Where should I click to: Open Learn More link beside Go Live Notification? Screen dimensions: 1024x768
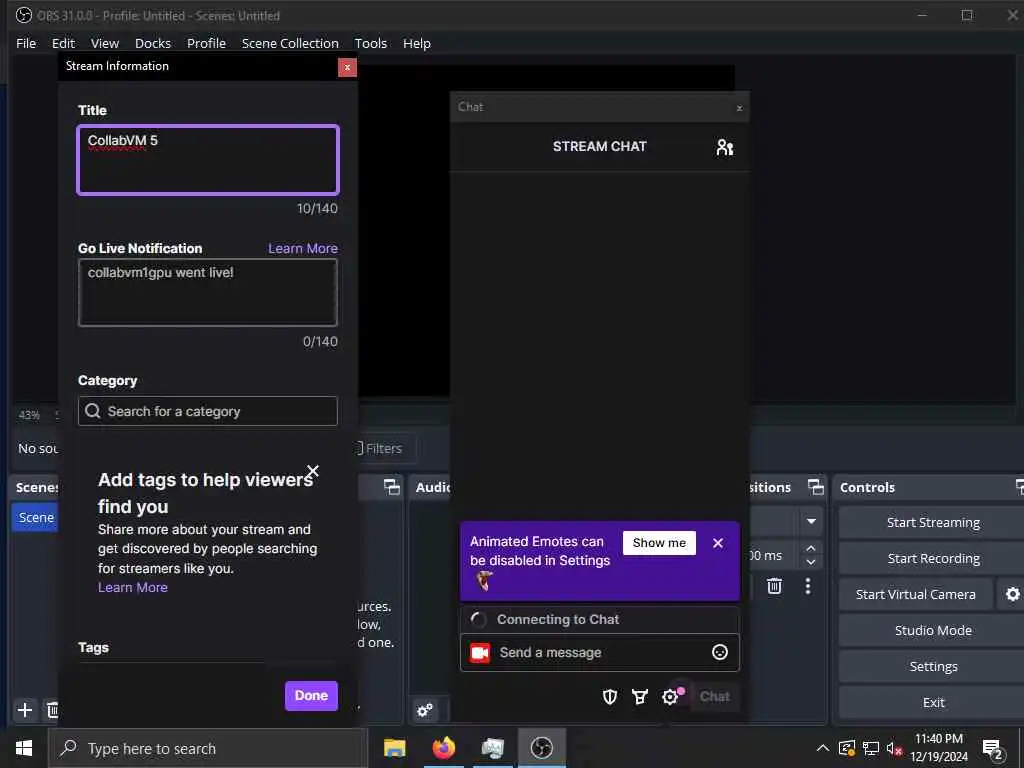click(302, 248)
